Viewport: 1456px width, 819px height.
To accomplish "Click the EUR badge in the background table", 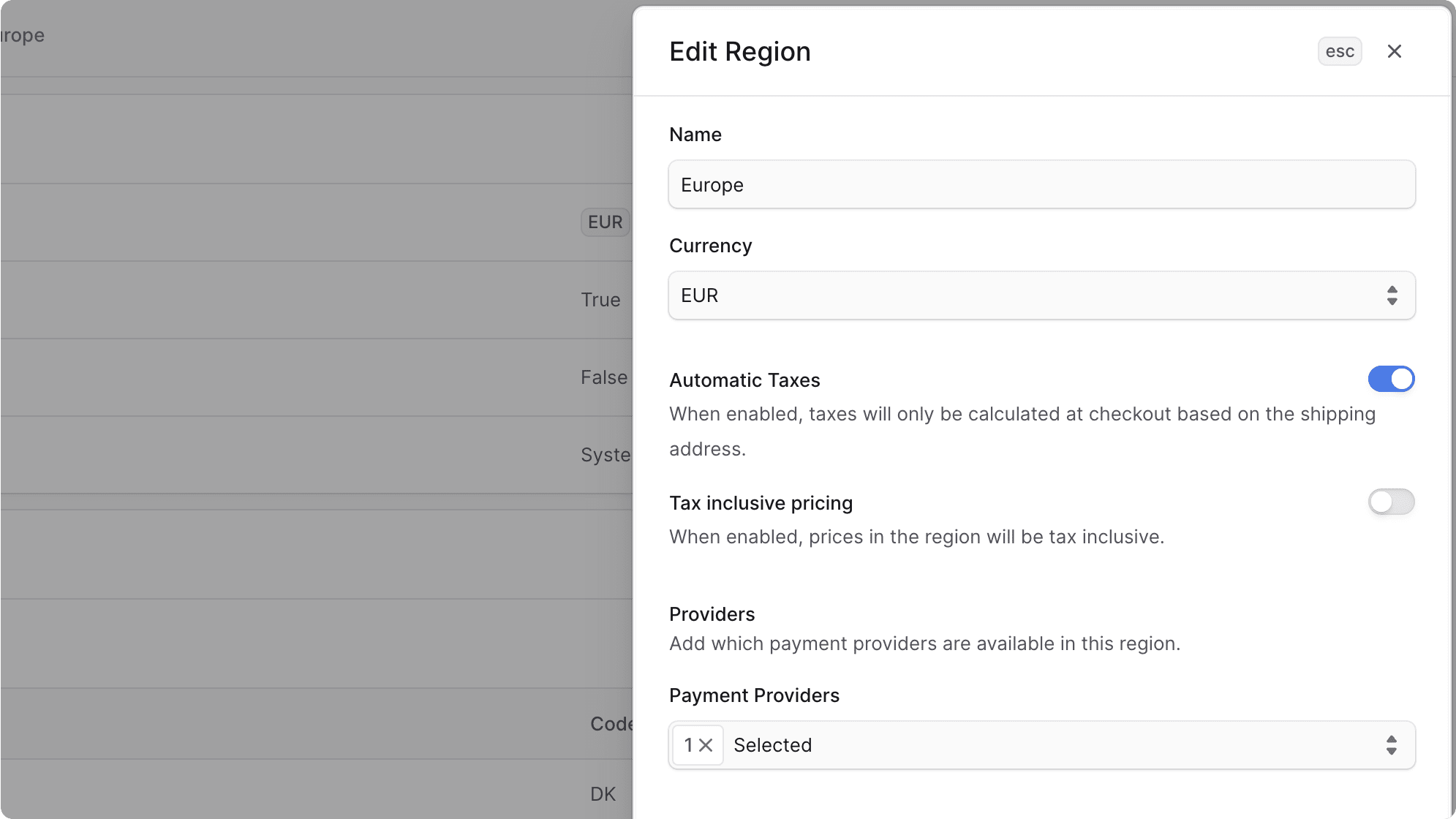I will click(x=605, y=222).
